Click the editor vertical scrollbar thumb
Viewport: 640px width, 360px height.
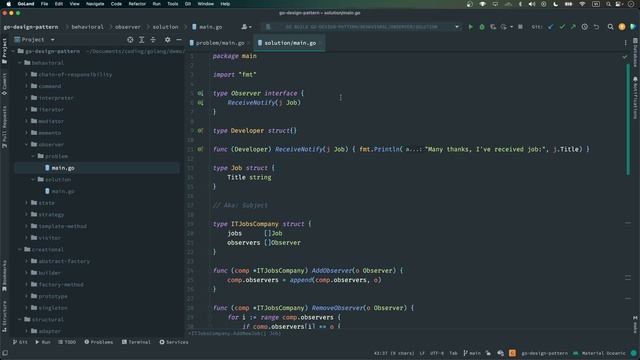click(x=628, y=119)
